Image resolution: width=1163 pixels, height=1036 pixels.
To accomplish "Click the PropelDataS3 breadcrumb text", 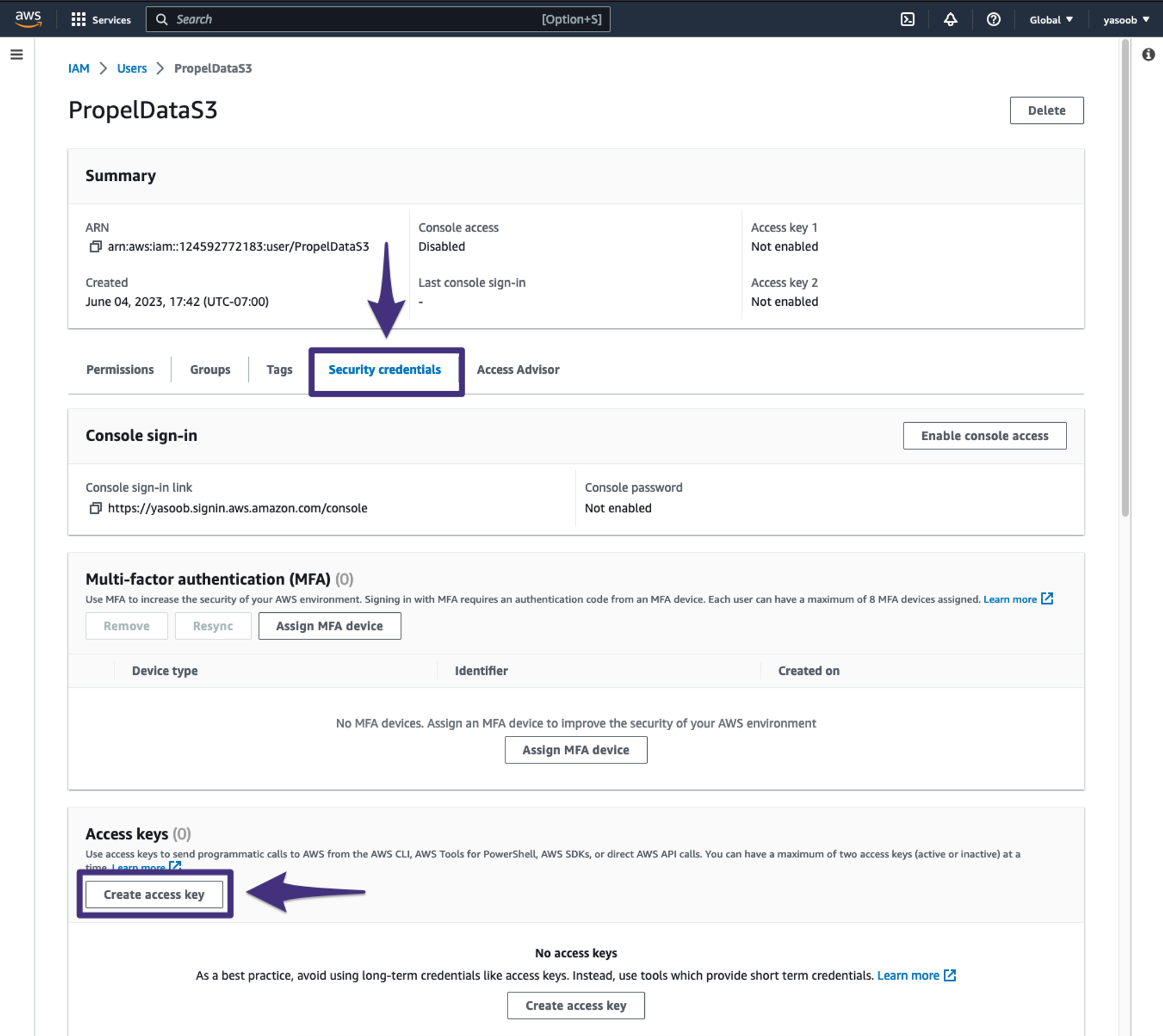I will tap(213, 69).
